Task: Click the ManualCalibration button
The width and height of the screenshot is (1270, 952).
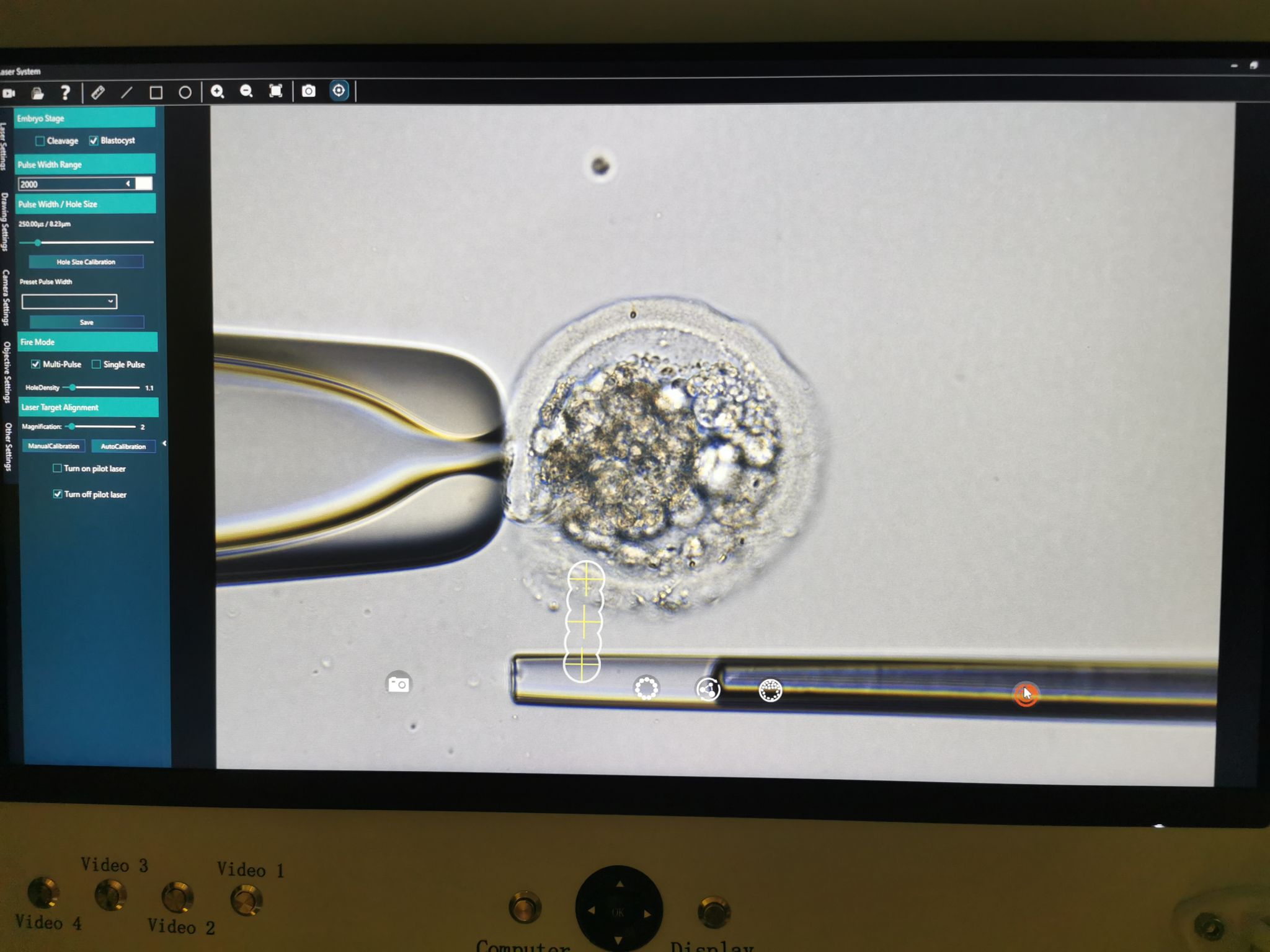Action: pyautogui.click(x=53, y=446)
